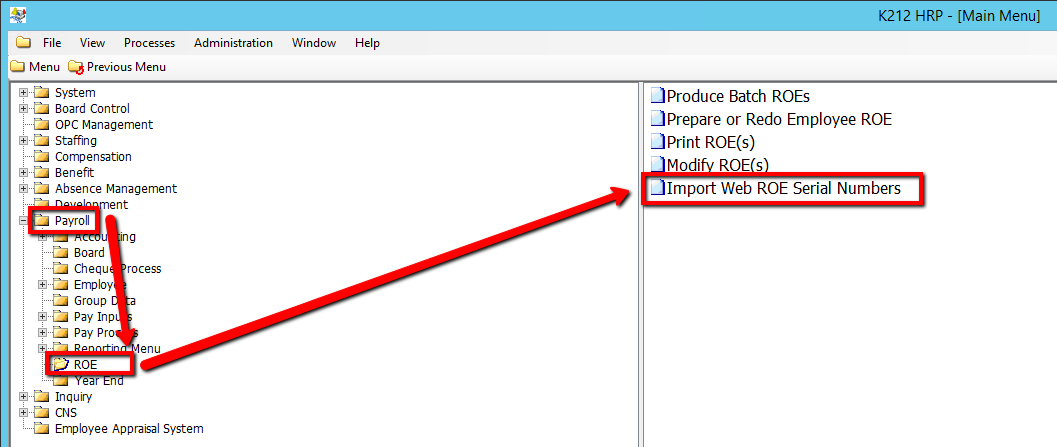
Task: Click the Previous Menu toolbar icon
Action: [x=76, y=67]
